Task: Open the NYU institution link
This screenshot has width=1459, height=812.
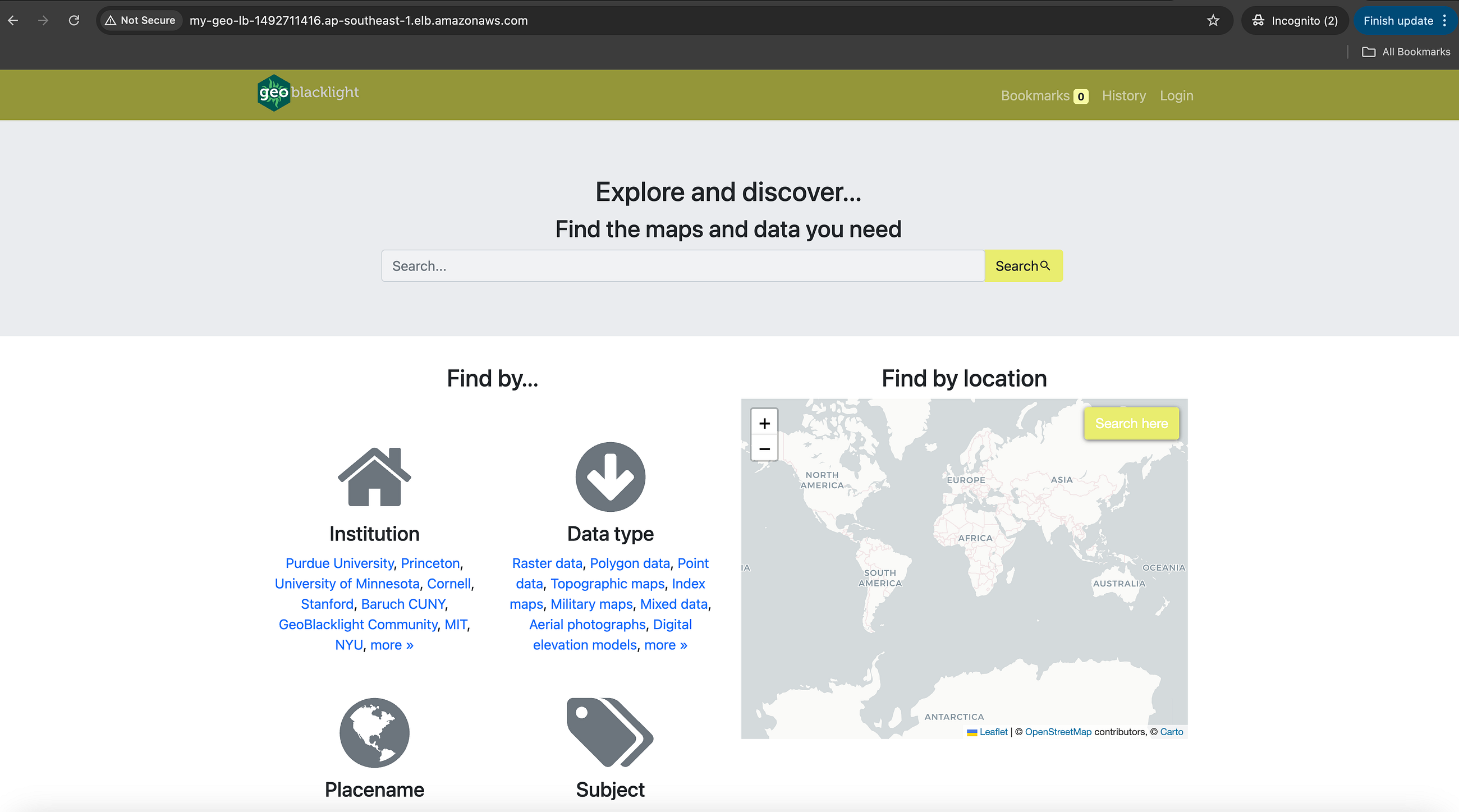Action: coord(349,645)
